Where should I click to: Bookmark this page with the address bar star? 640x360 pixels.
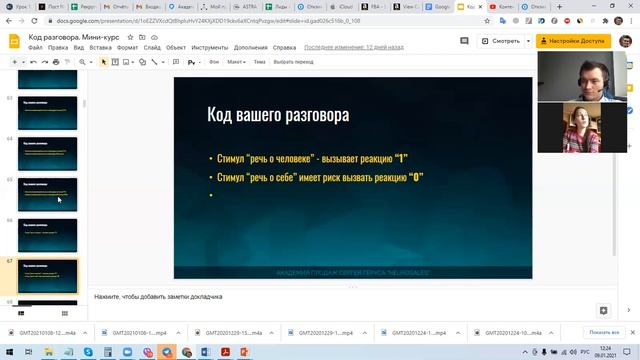[x=487, y=21]
